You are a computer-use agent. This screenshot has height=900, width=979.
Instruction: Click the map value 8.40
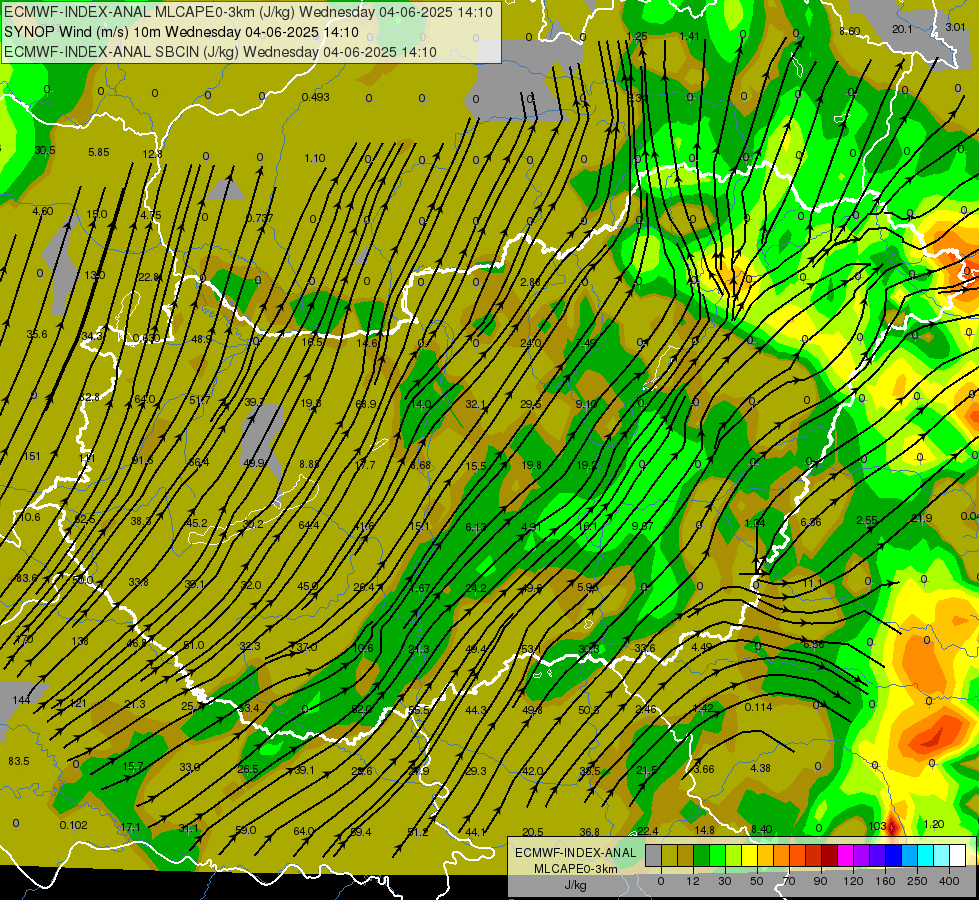click(x=762, y=829)
